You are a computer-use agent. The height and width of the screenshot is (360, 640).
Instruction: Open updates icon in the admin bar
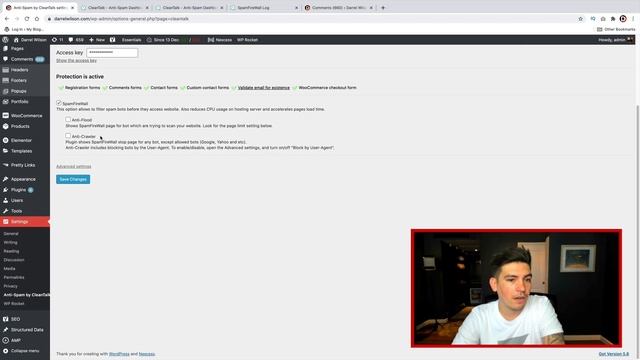pyautogui.click(x=57, y=40)
